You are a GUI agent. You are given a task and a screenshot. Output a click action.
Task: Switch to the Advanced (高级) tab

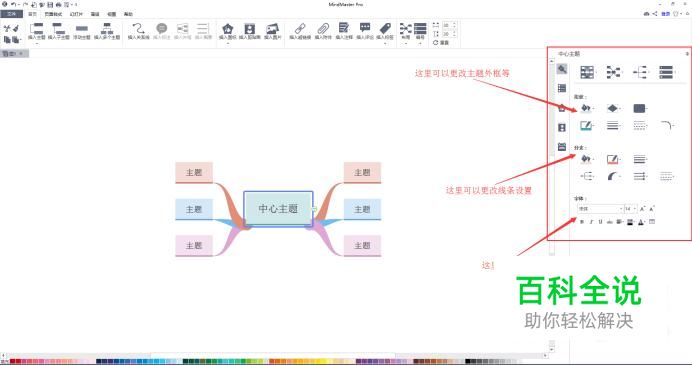95,14
